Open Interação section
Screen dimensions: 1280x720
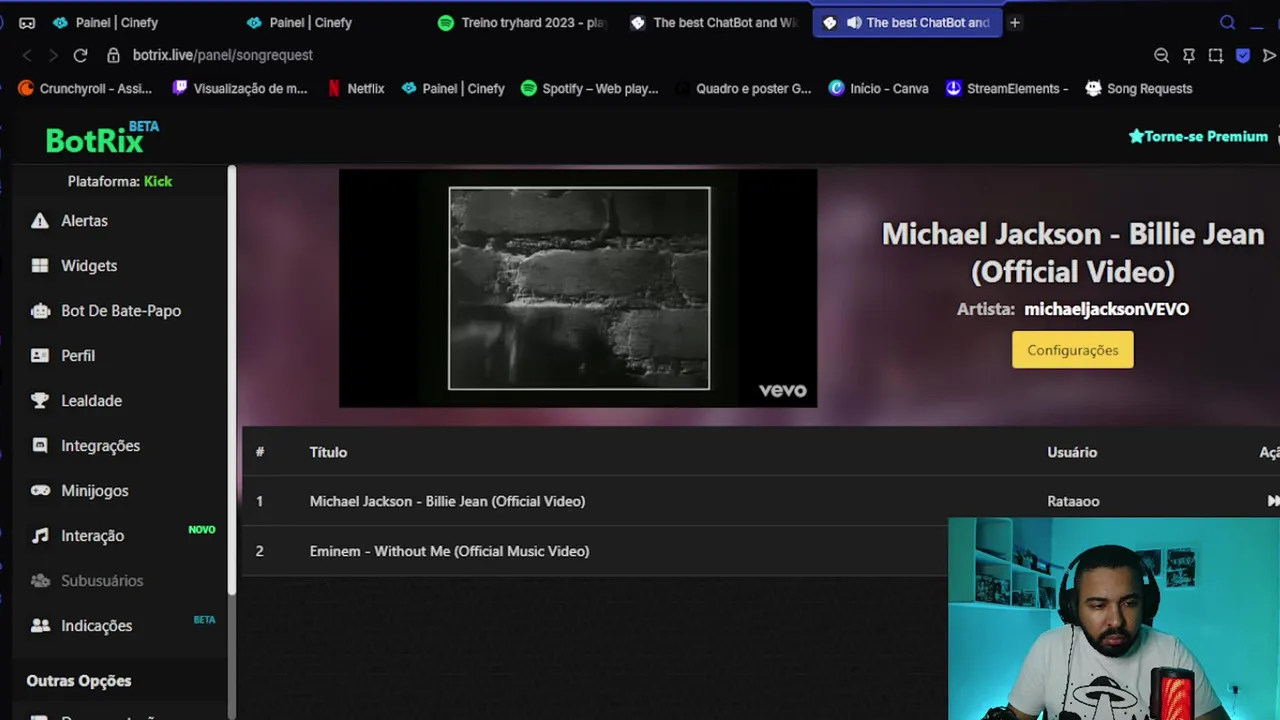92,536
